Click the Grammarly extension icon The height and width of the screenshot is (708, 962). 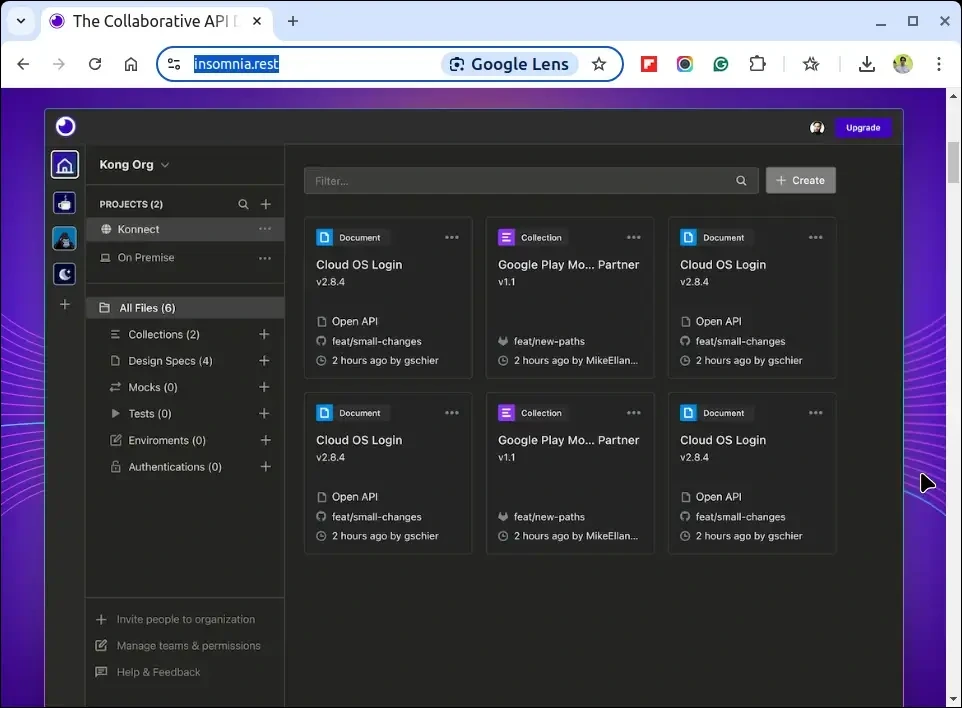(x=721, y=64)
